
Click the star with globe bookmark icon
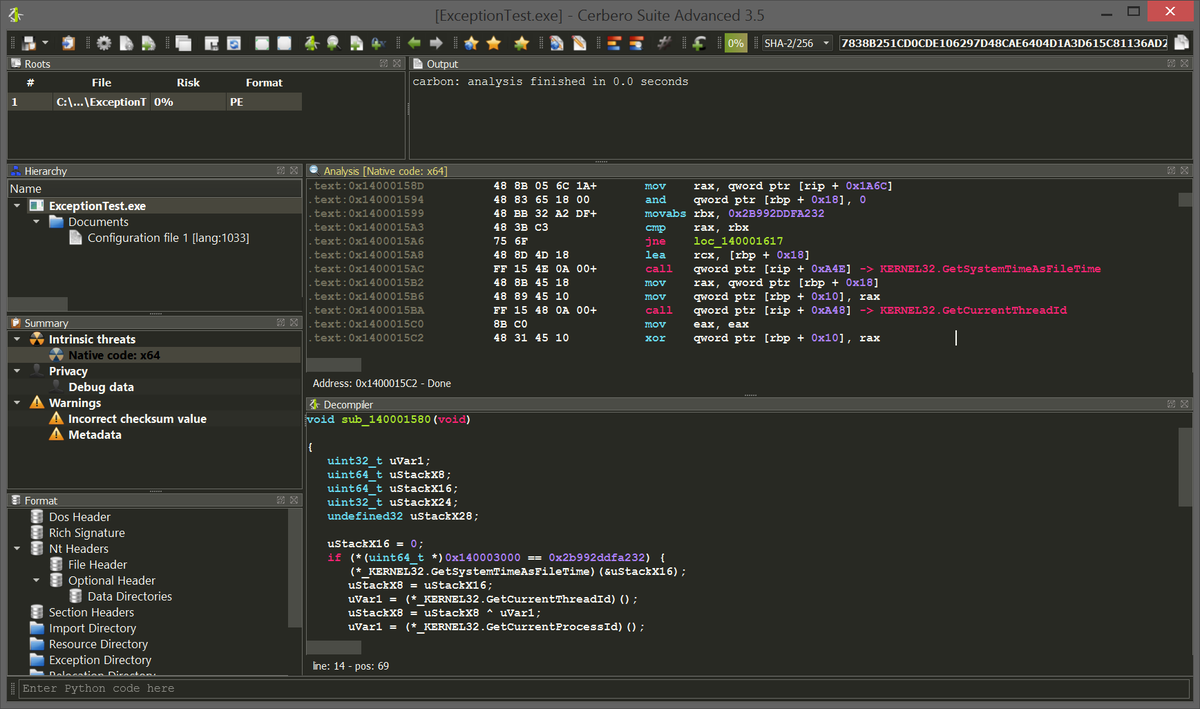471,43
